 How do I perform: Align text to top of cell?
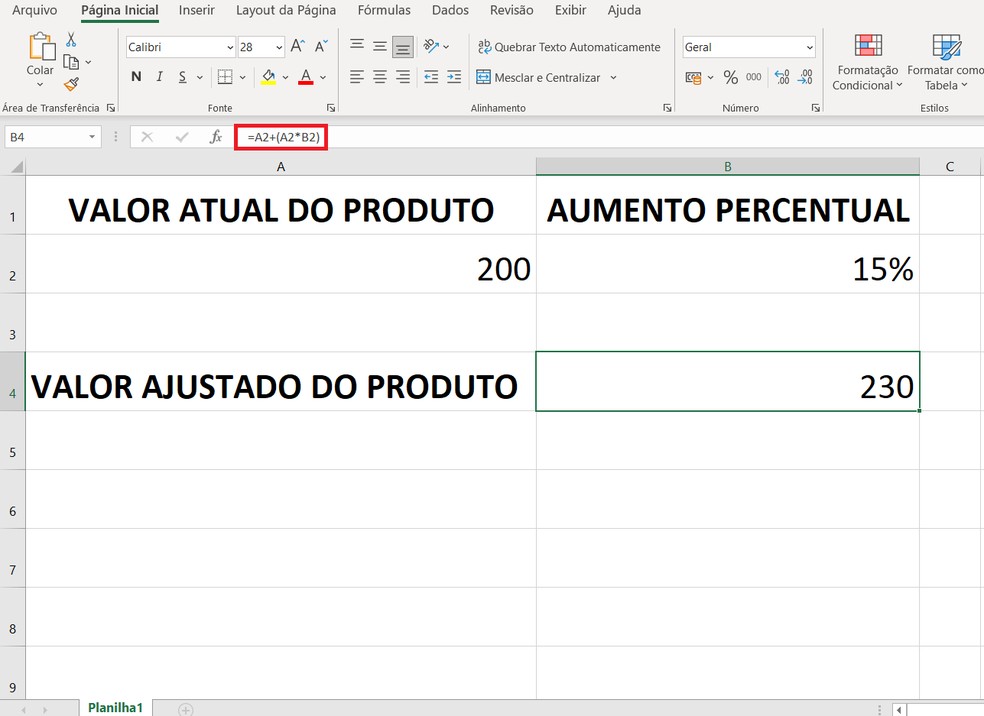point(357,46)
